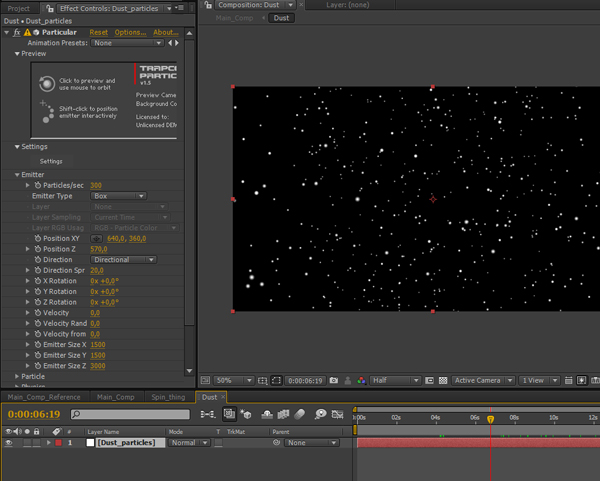The height and width of the screenshot is (481, 600).
Task: Switch to the Main_Comp timeline tab
Action: click(116, 397)
